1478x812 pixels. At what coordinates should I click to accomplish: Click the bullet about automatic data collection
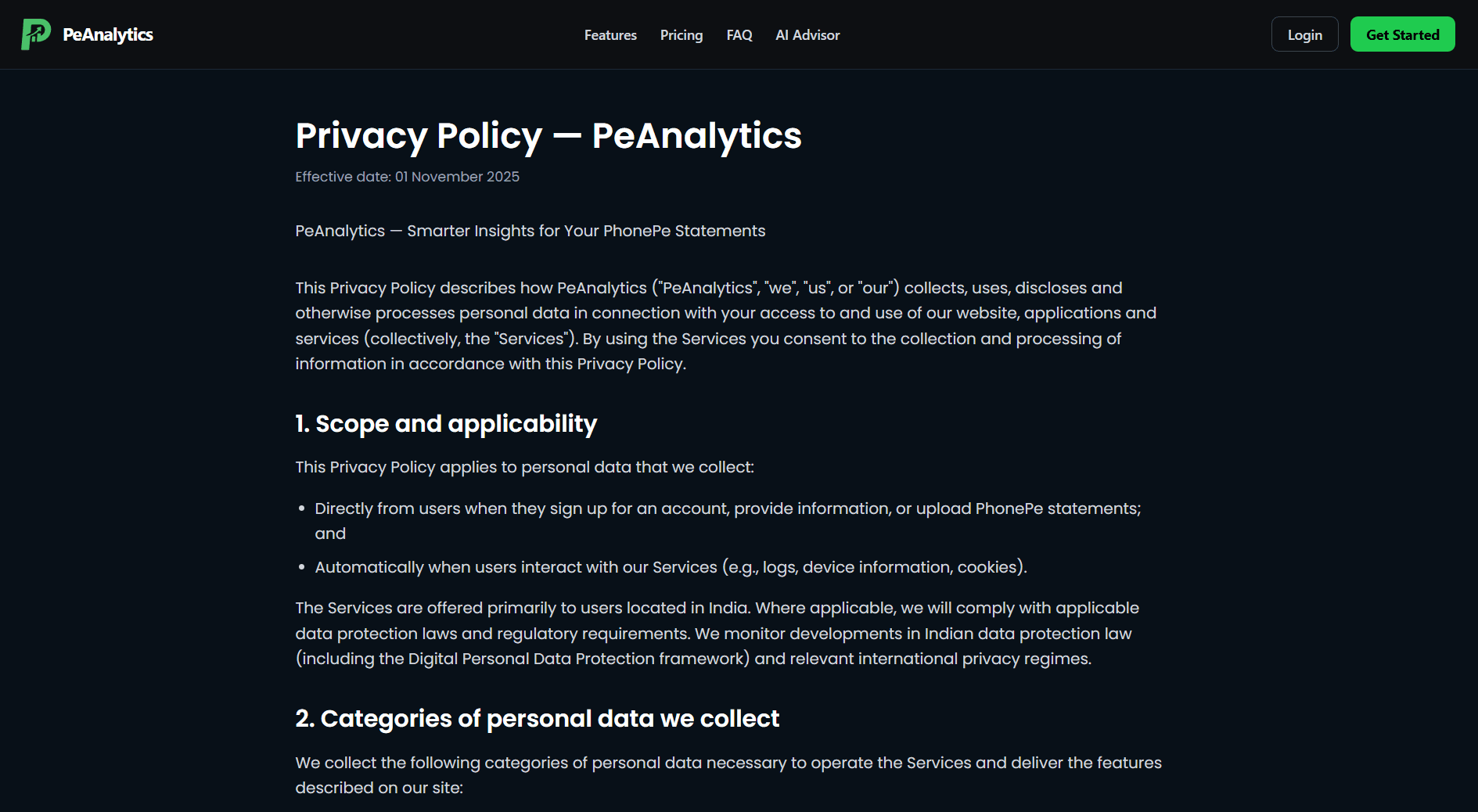671,566
